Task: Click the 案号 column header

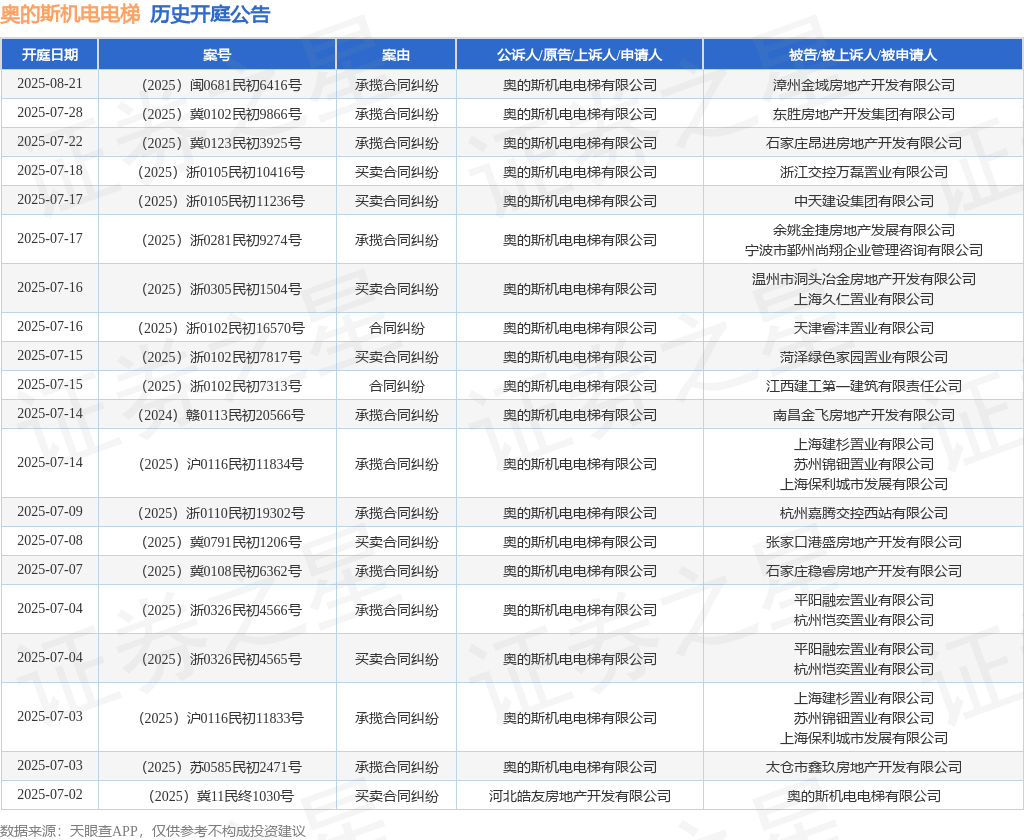Action: click(217, 55)
